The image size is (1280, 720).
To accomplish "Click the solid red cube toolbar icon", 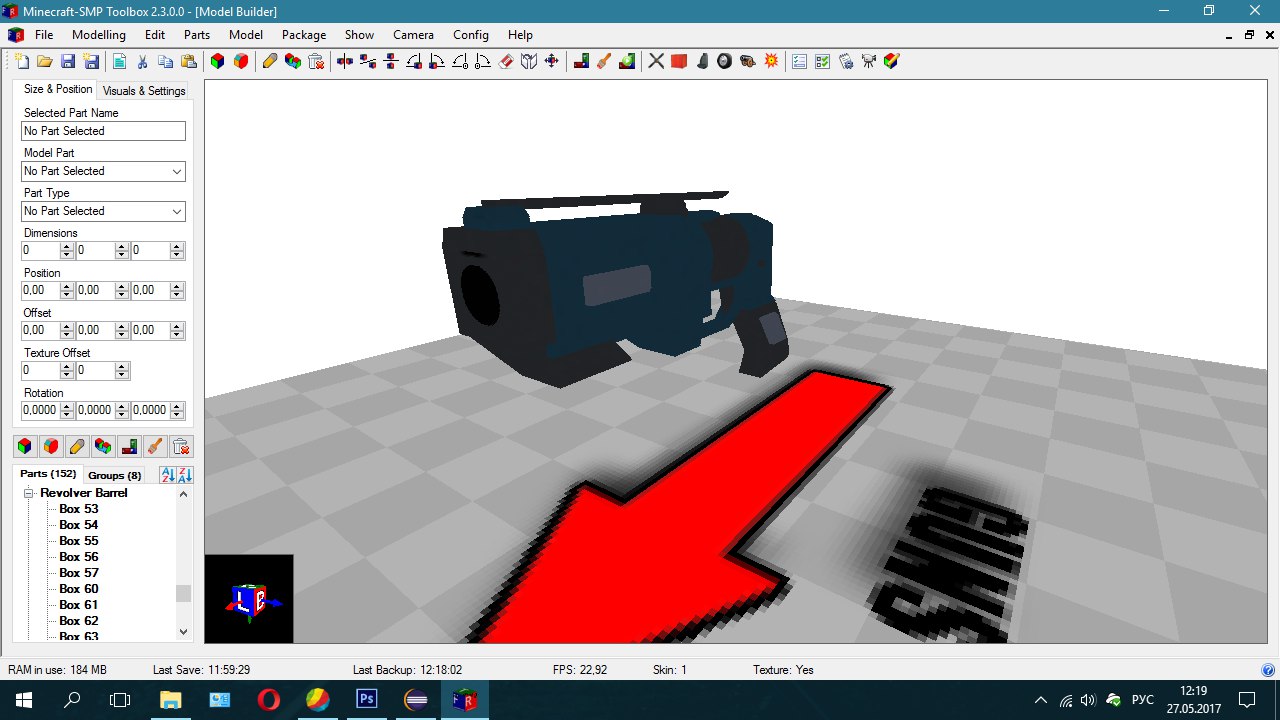I will click(679, 61).
